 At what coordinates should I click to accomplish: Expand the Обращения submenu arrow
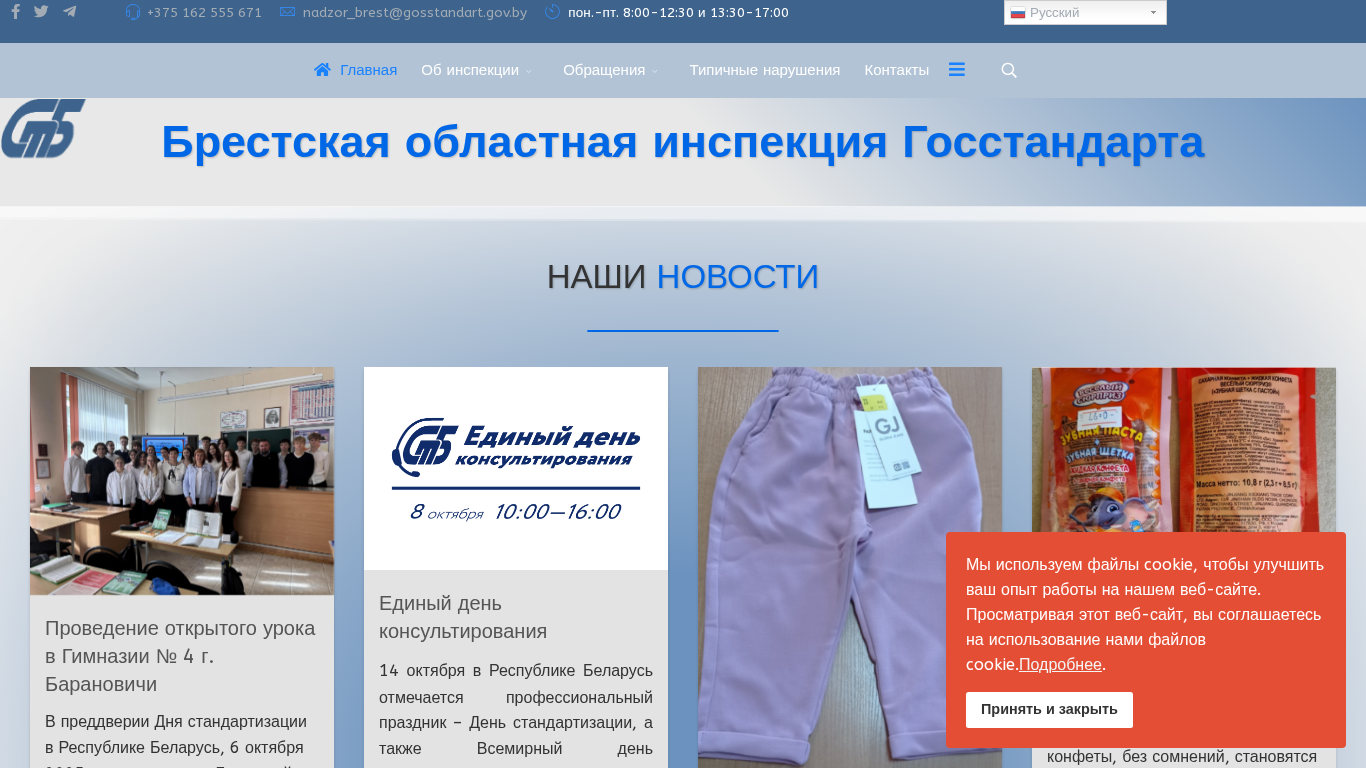tap(655, 71)
